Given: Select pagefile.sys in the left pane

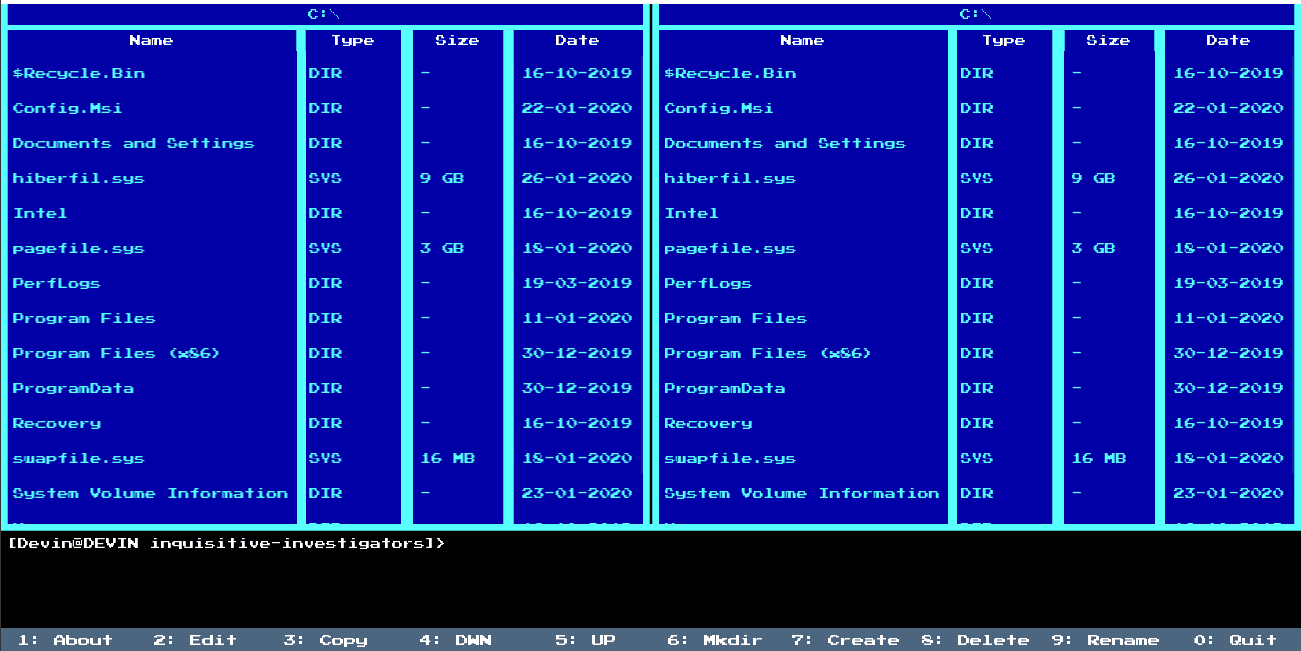Looking at the screenshot, I should [x=79, y=248].
